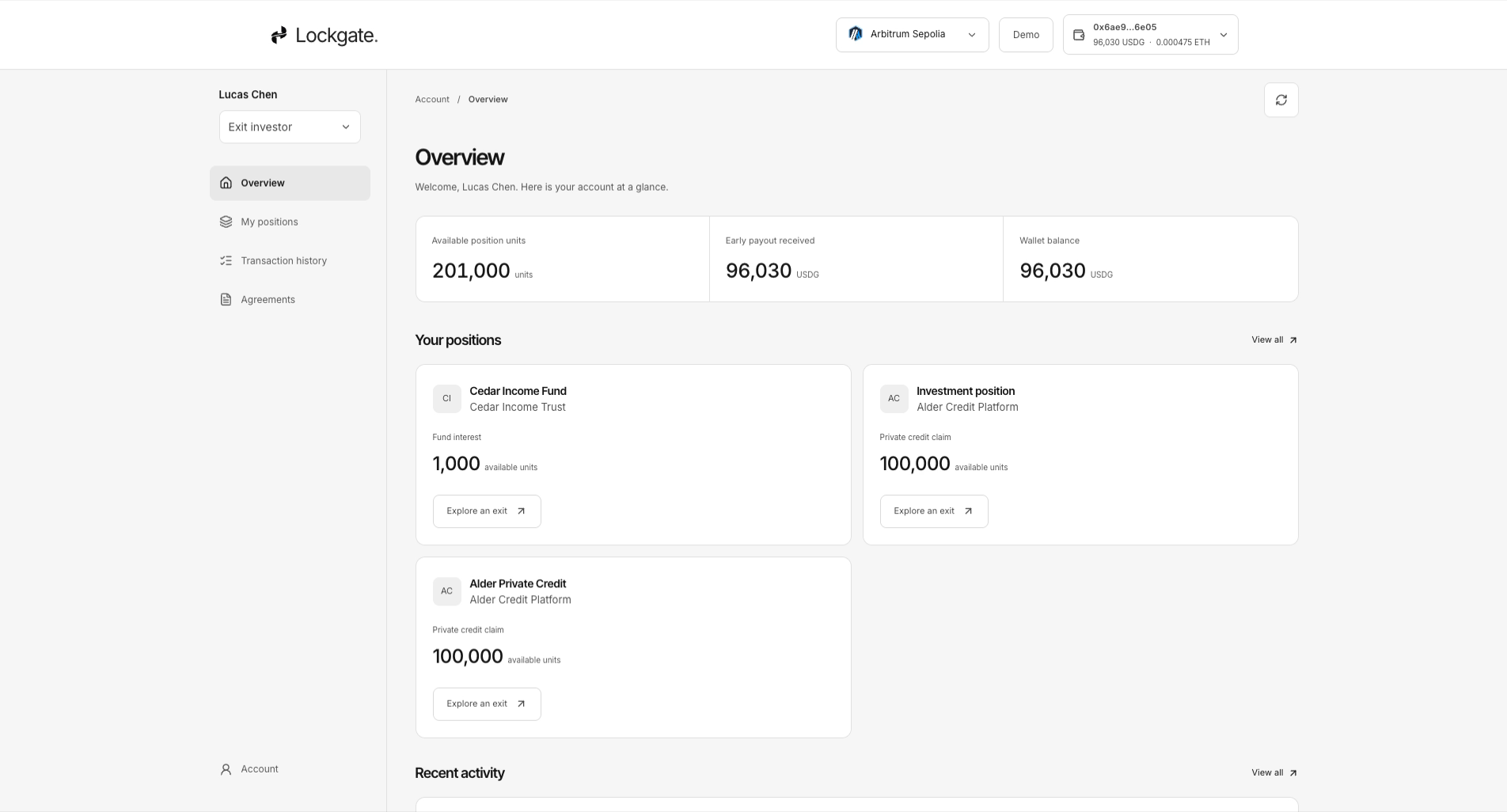Click the Arbitrum network logo icon
Viewport: 1507px width, 812px height.
(855, 34)
